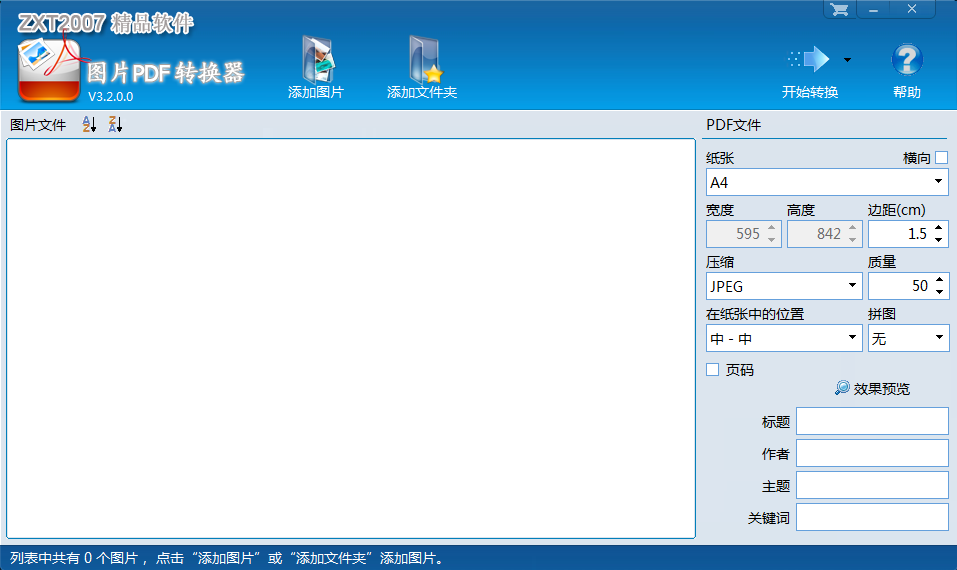Click the author (作者) input field
Viewport: 957px width, 570px height.
(872, 453)
